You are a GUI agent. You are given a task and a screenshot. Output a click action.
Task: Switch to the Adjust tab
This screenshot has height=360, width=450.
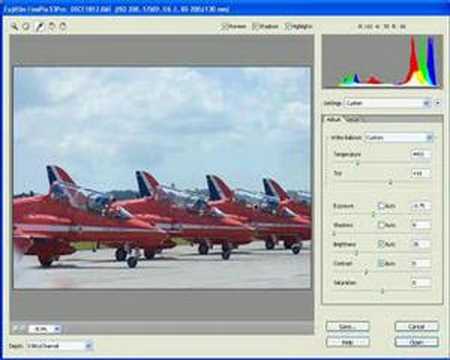(x=333, y=119)
